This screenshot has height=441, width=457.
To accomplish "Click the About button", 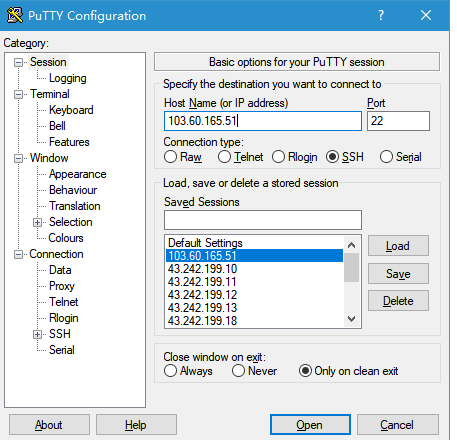I will tap(49, 425).
